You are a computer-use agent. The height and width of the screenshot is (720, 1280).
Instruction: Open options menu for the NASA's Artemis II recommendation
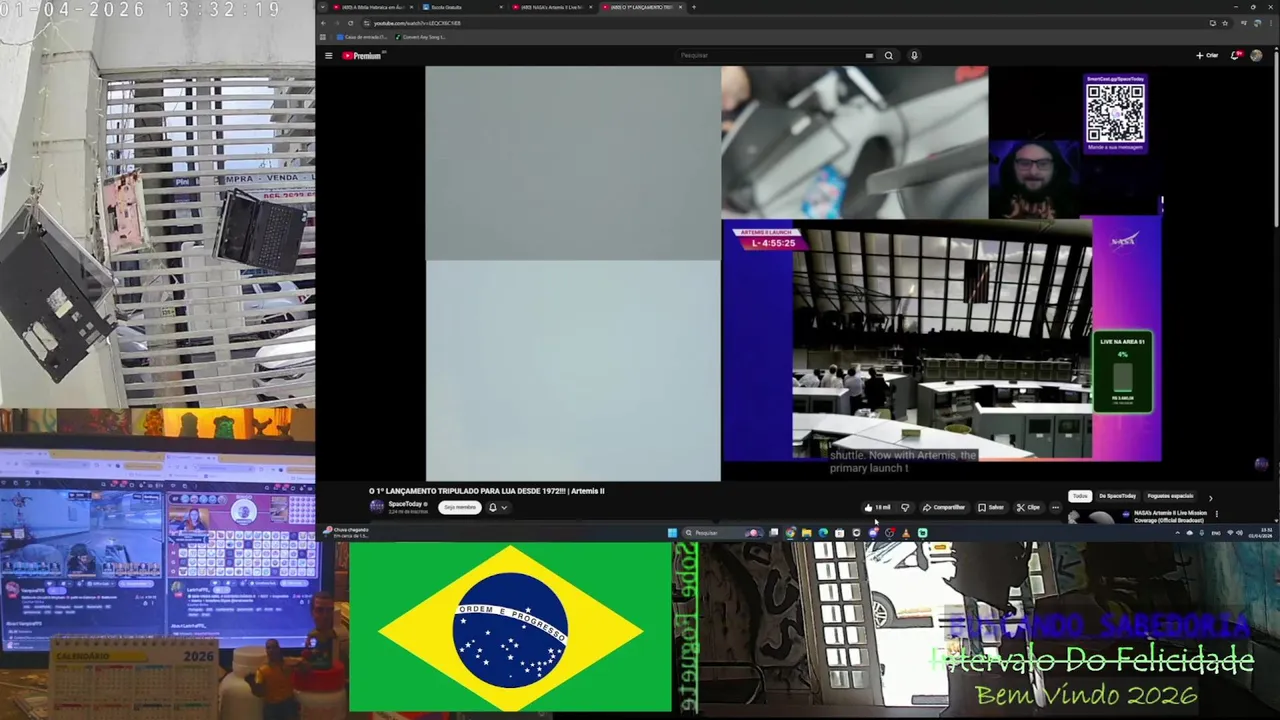pos(1217,514)
